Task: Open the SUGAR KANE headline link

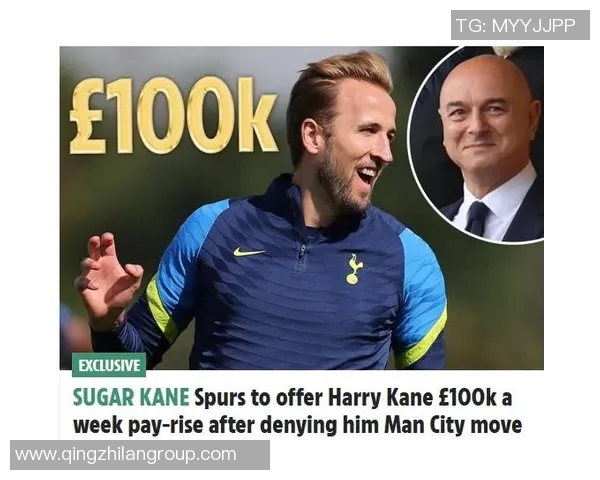Action: pos(297,411)
